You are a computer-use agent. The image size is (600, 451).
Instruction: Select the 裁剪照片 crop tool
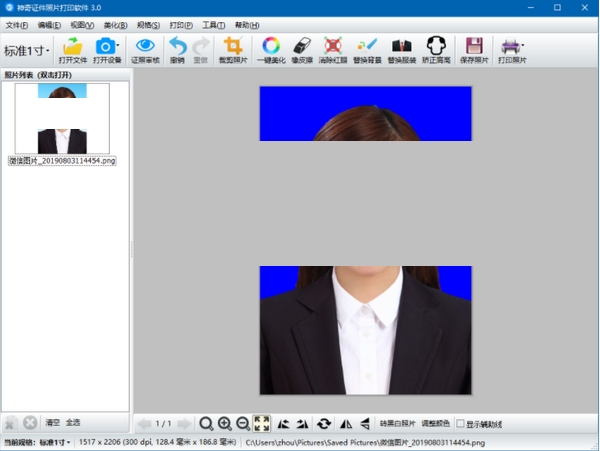[232, 47]
